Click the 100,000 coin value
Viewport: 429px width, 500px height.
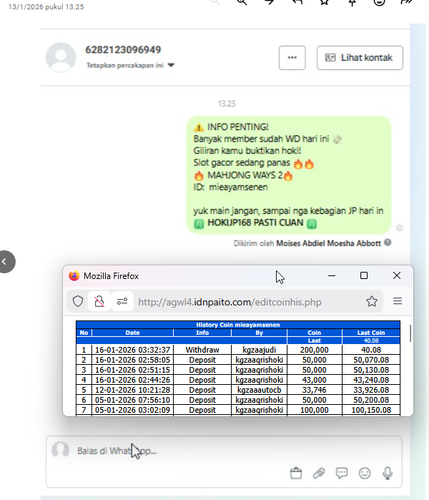pyautogui.click(x=314, y=410)
